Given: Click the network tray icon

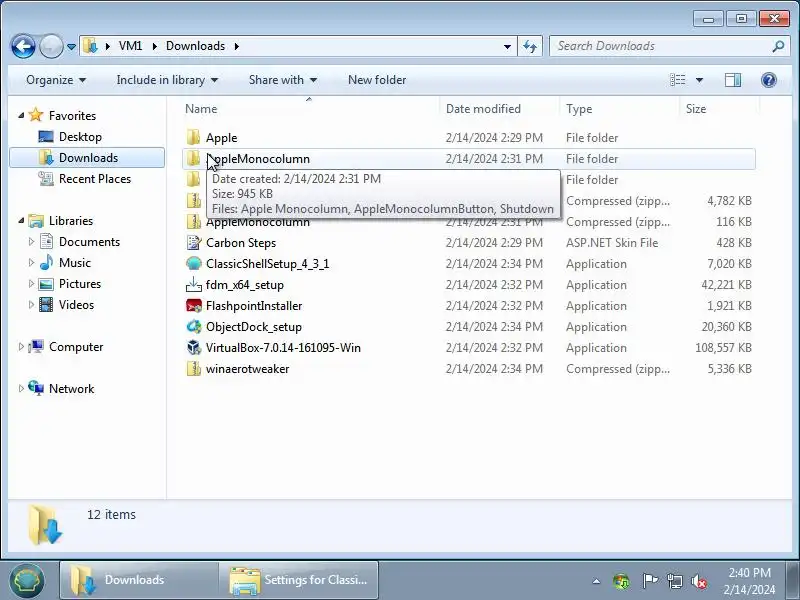Looking at the screenshot, I should (x=674, y=581).
